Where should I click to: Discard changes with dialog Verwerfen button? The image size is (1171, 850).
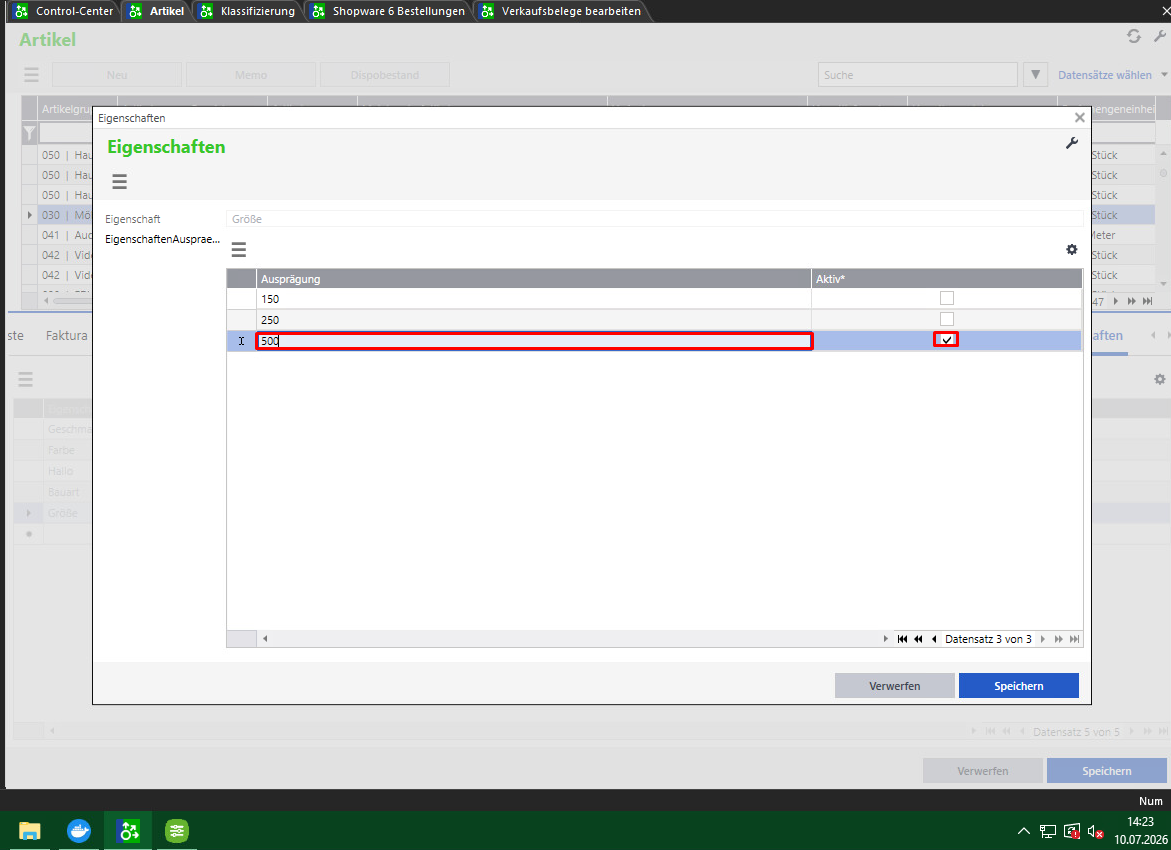[895, 686]
